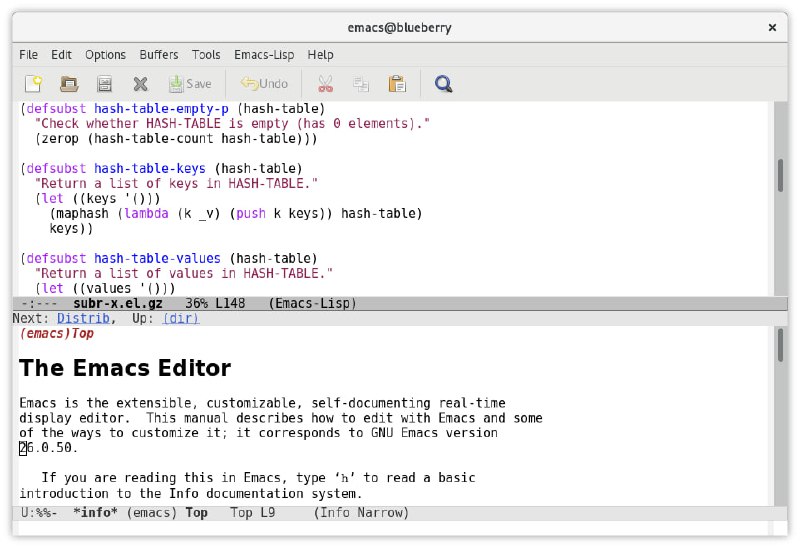This screenshot has height=548, width=800.
Task: Click the Search magnifier icon
Action: pos(444,84)
